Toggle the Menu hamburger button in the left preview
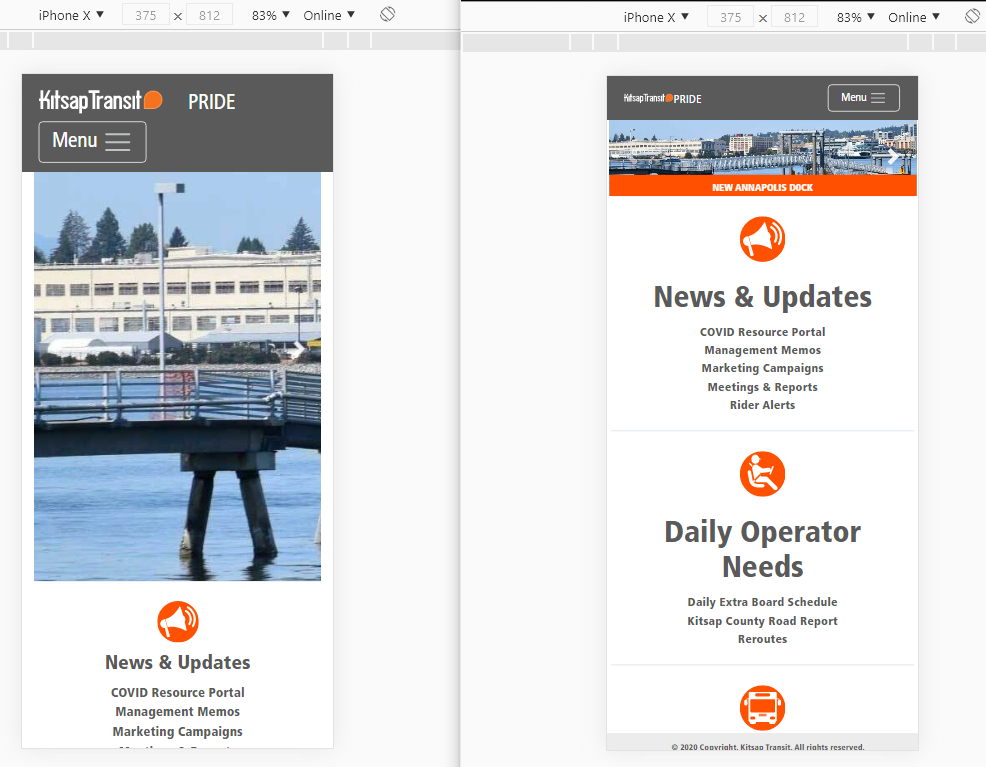986x767 pixels. (x=92, y=141)
